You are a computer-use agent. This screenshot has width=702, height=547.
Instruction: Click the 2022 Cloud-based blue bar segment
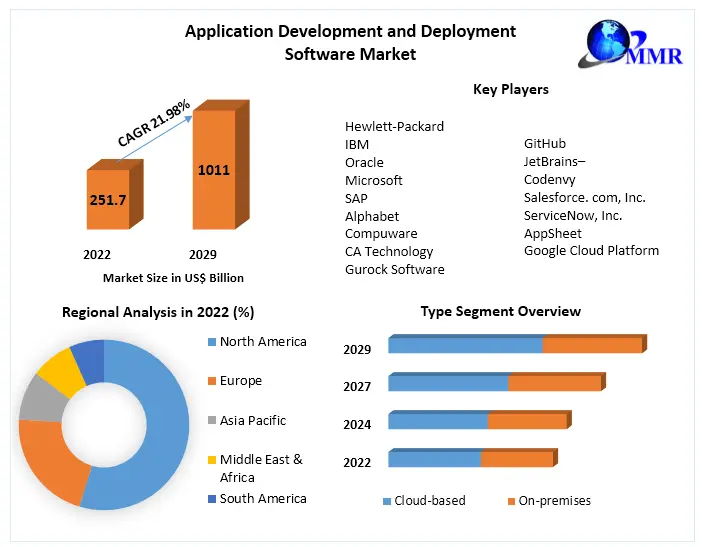(434, 459)
